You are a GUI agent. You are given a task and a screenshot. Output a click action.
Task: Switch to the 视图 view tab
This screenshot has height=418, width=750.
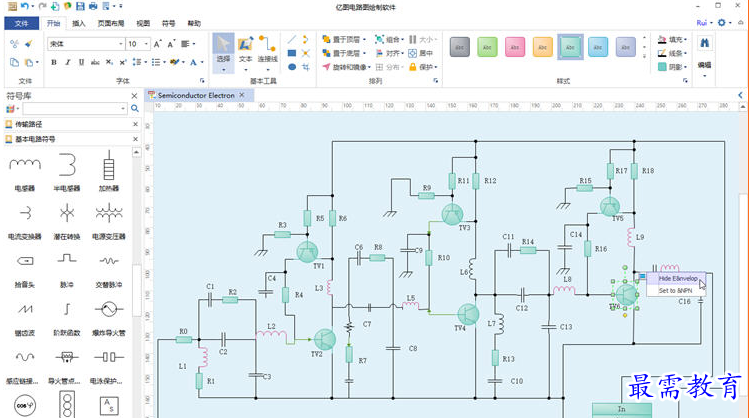tap(143, 23)
